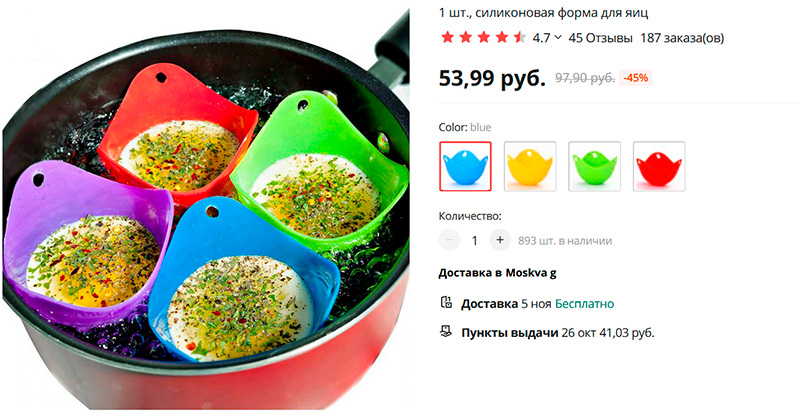Screen dimensions: 800x419
Task: Increase quantity with the plus button
Action: point(500,240)
